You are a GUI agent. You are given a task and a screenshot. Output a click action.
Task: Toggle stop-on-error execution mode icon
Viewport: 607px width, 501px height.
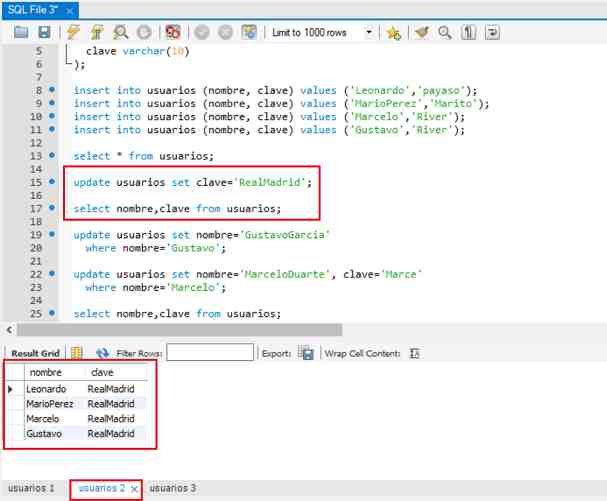172,32
